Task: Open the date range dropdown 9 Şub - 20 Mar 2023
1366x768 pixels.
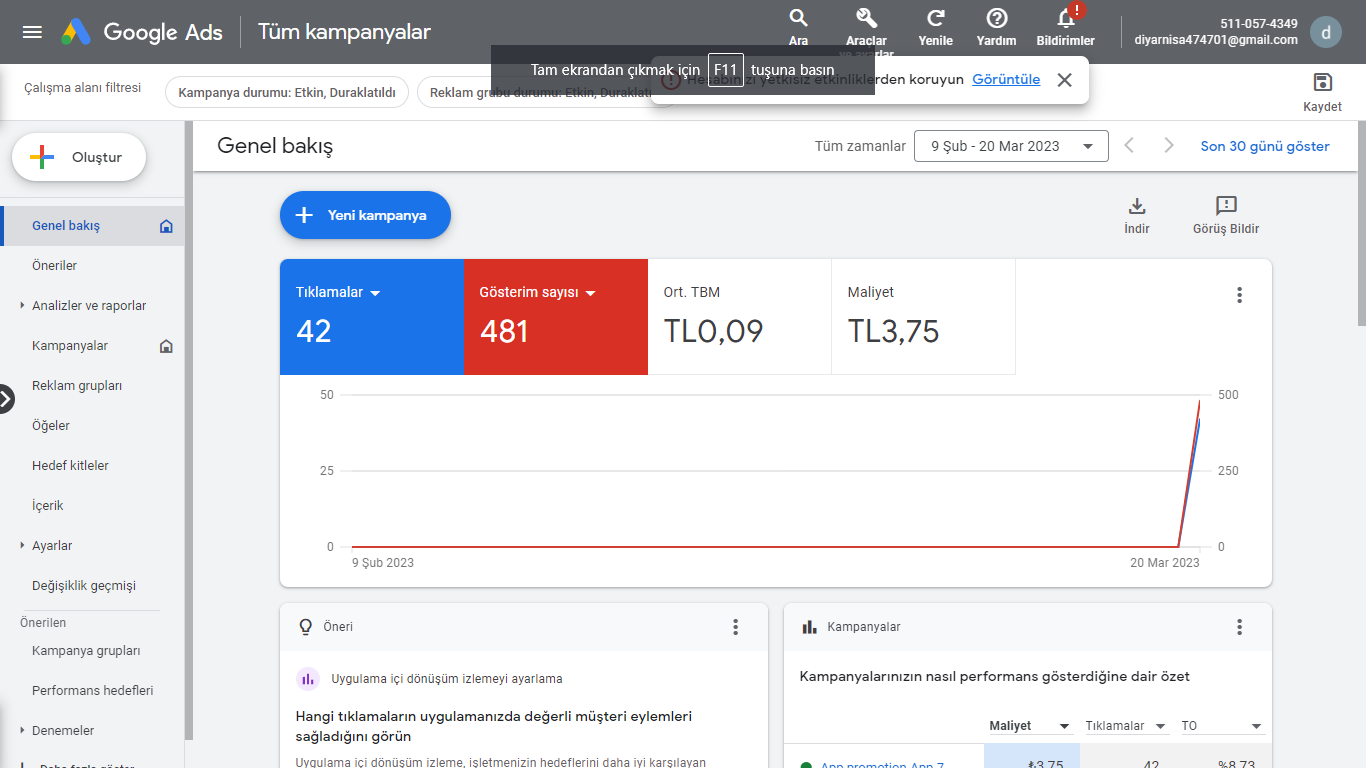Action: (1011, 146)
